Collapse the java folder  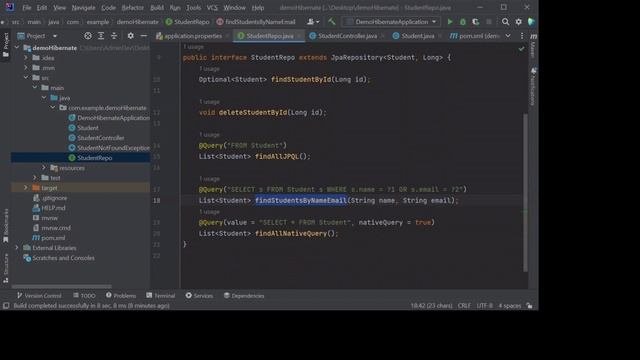(44, 98)
